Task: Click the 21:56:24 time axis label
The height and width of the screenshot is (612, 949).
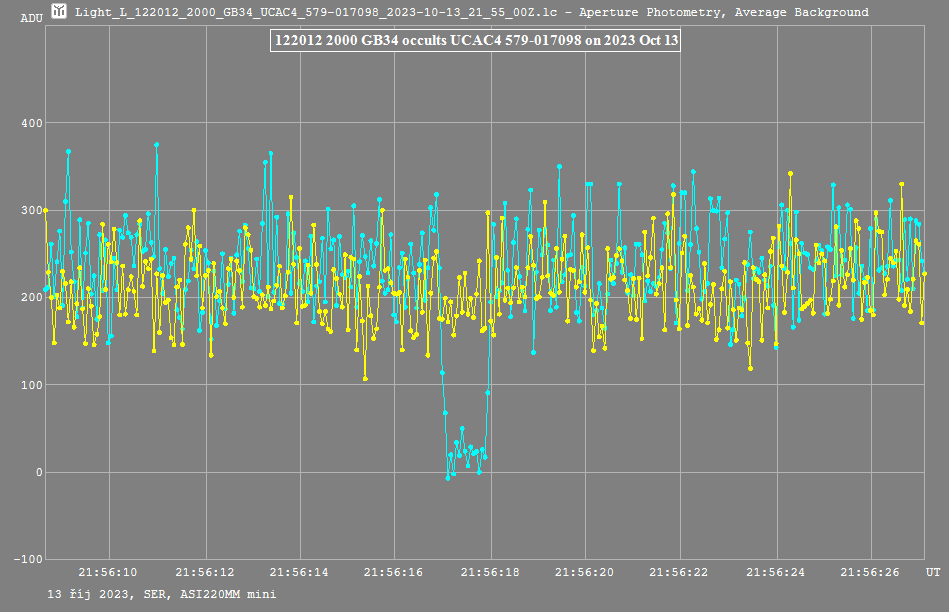Action: point(775,573)
